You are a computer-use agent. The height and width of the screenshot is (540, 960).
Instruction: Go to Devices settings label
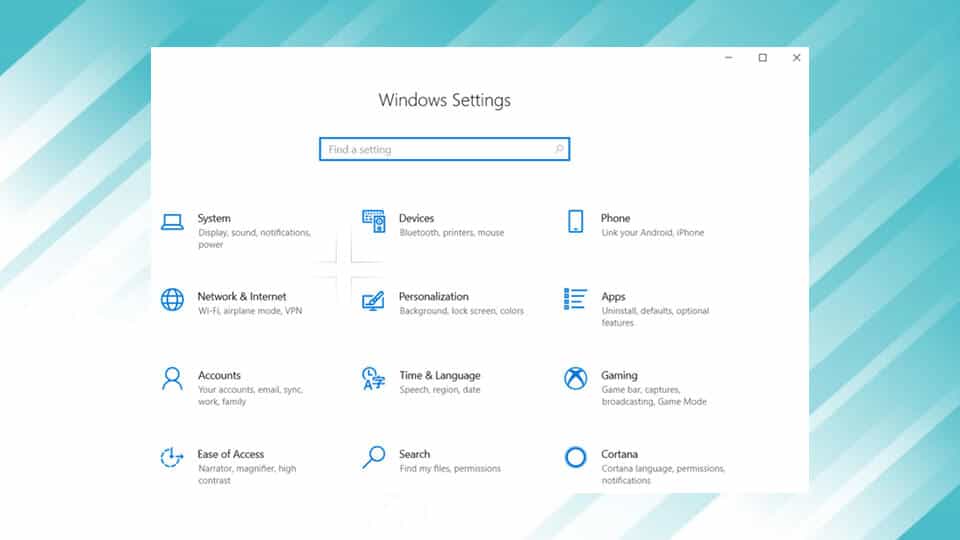point(416,218)
